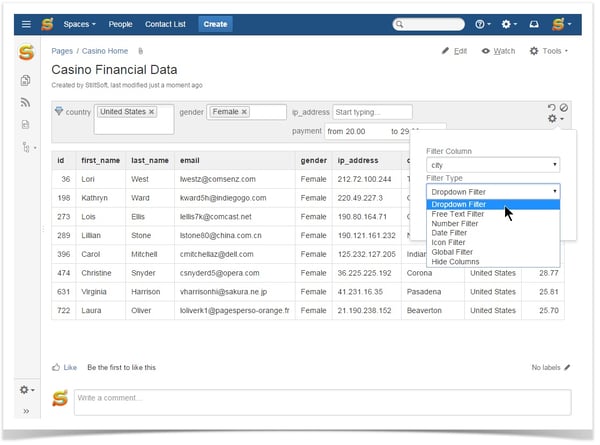
Task: Click the Write a comment field
Action: point(322,399)
